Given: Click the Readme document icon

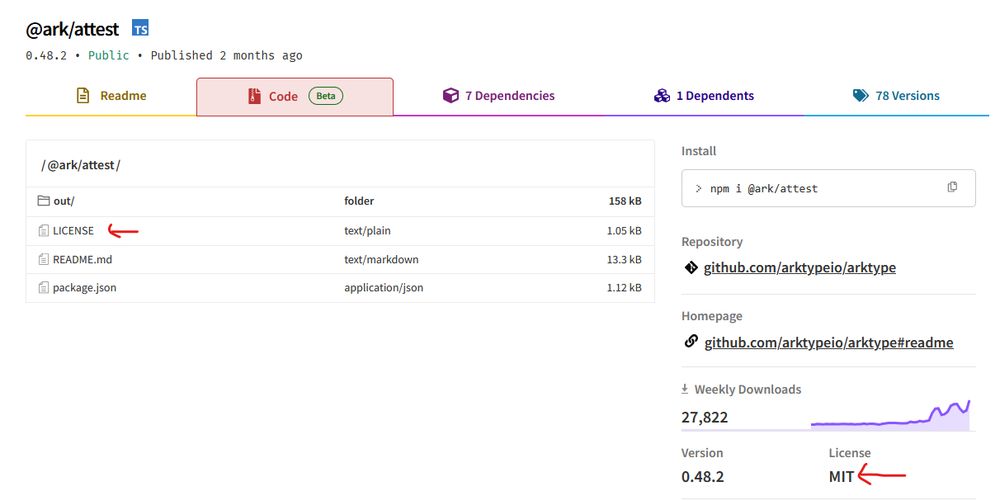Looking at the screenshot, I should tap(83, 96).
